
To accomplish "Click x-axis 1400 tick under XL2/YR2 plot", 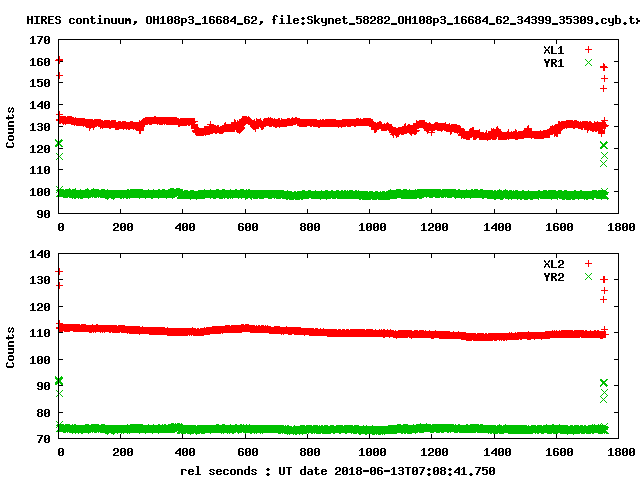I will pyautogui.click(x=497, y=452).
